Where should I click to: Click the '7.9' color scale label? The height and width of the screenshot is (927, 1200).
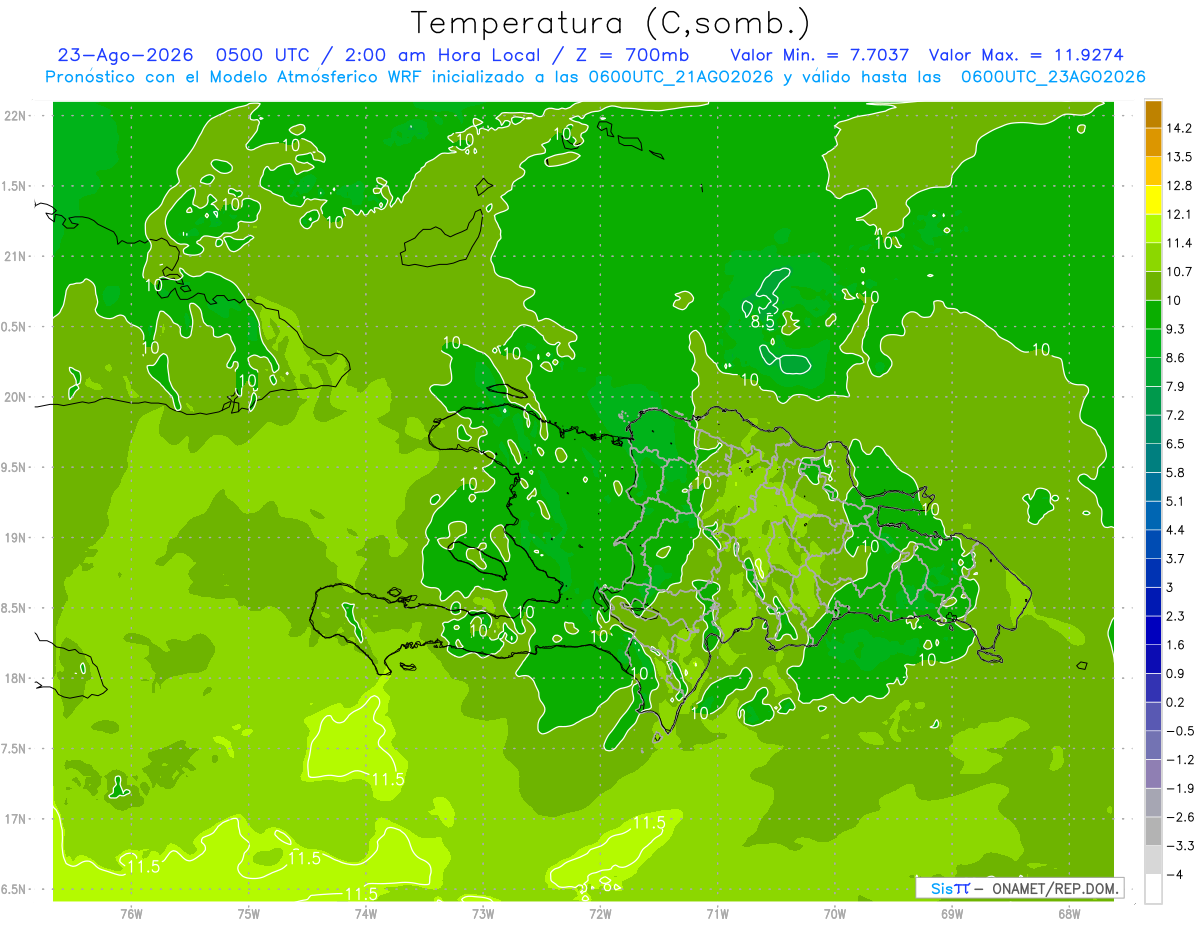tap(1176, 386)
